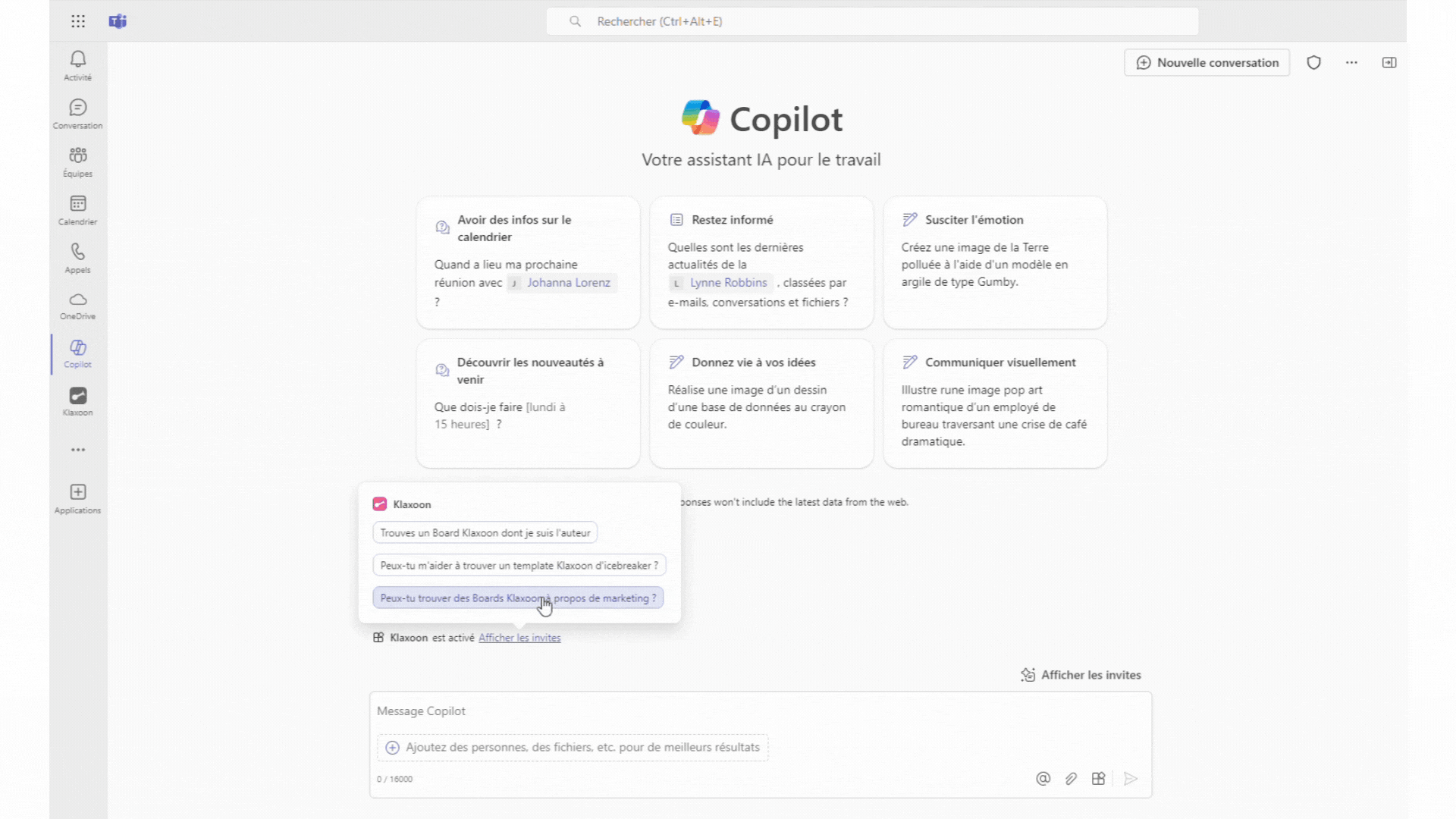The image size is (1456, 819).
Task: Start a Nouvelle conversation
Action: coord(1207,63)
